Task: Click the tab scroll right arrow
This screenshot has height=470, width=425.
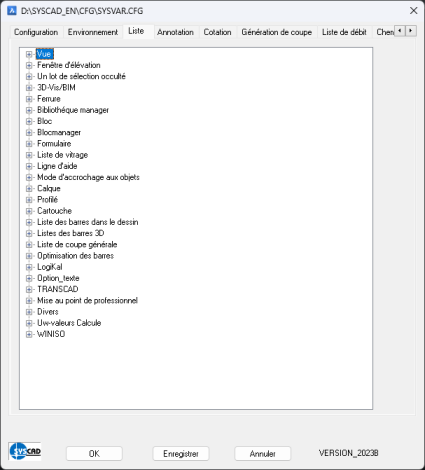Action: coord(411,31)
